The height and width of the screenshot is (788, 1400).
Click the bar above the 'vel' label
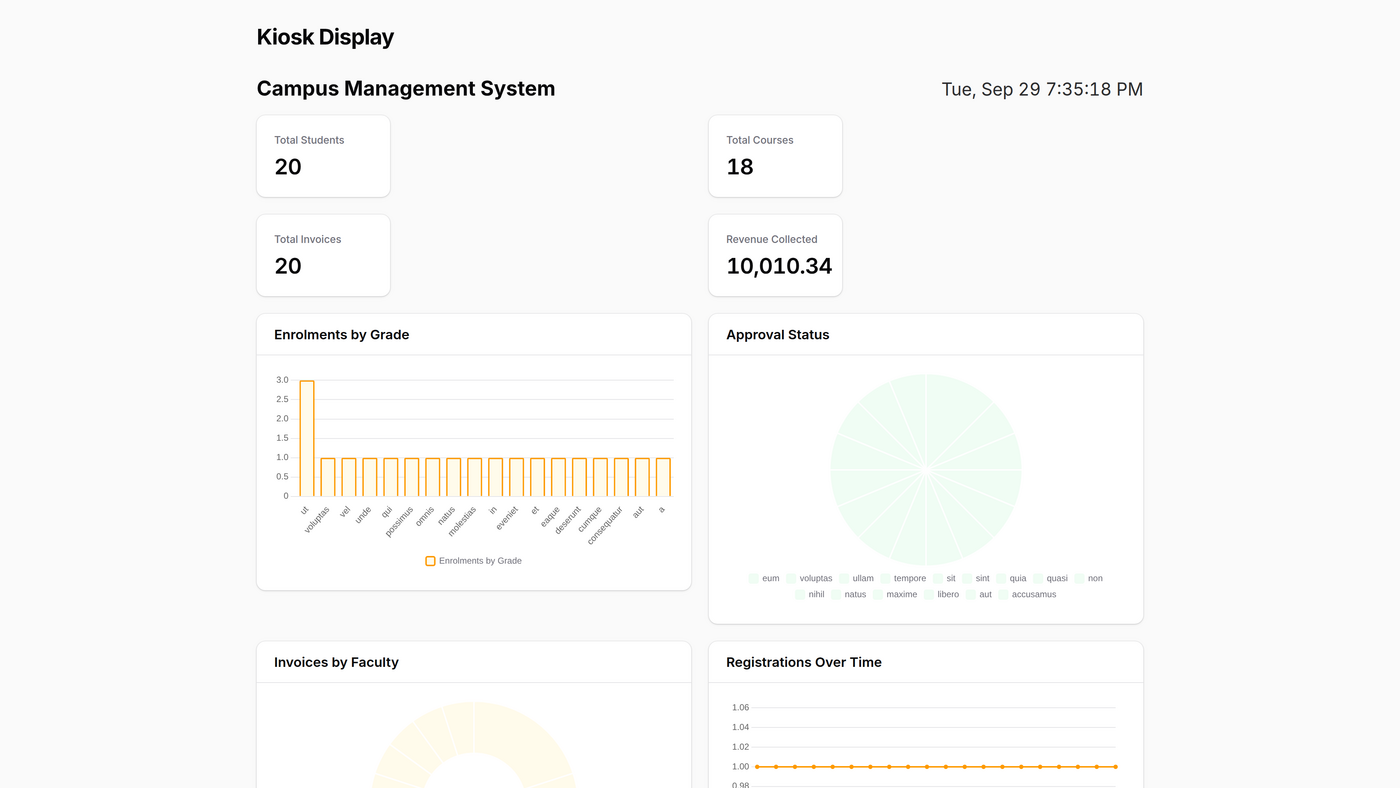click(x=349, y=477)
